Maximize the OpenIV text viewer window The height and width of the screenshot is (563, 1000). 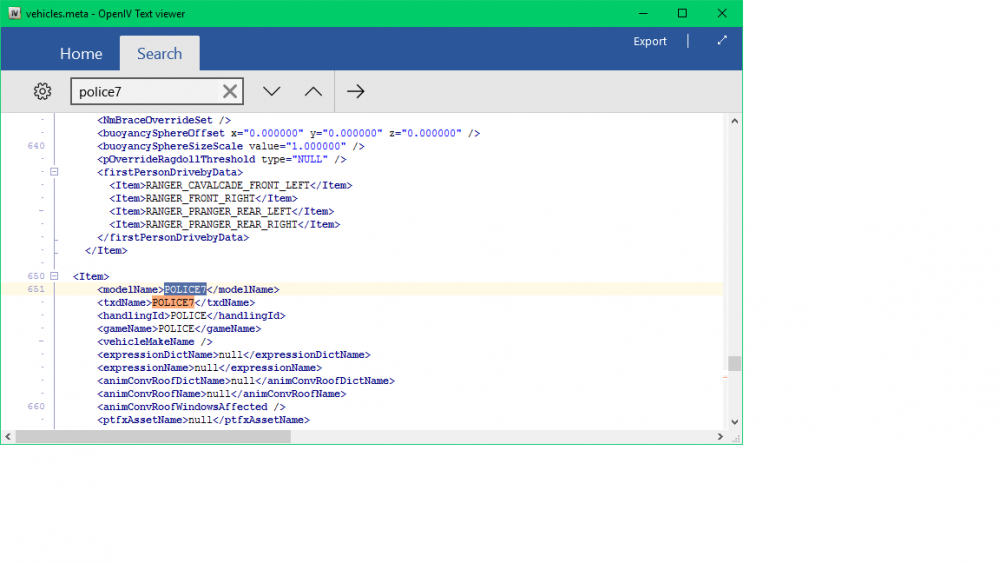(x=682, y=14)
